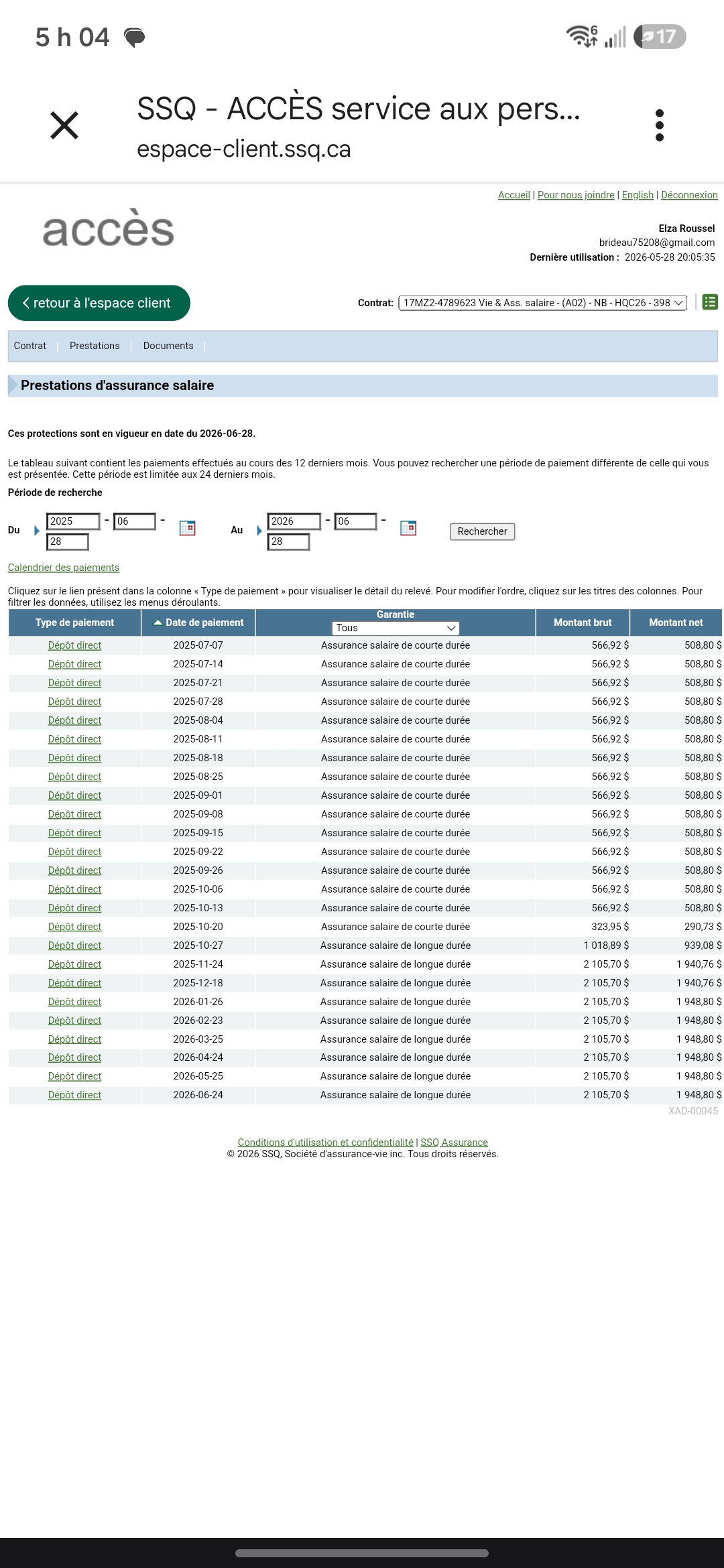Edit the end month field 06
Image resolution: width=724 pixels, height=1568 pixels.
tap(355, 521)
